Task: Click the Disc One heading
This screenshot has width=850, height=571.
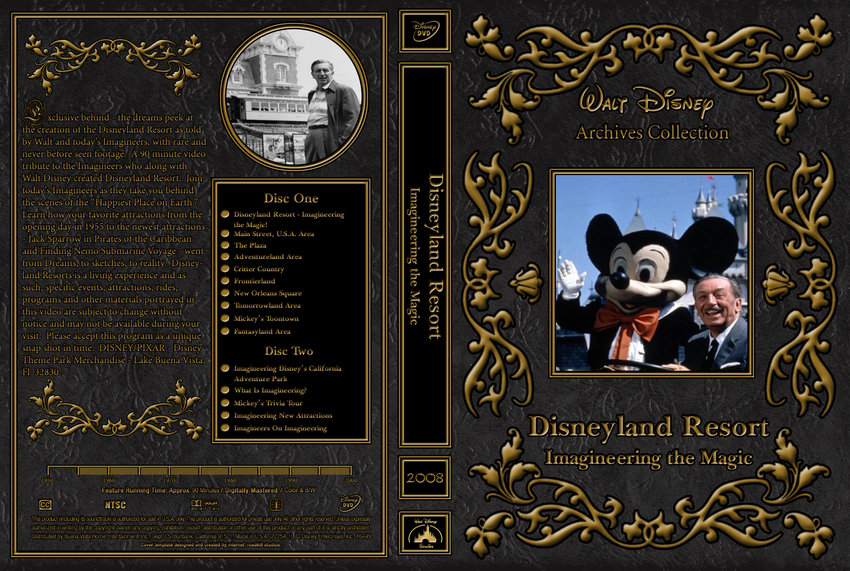Action: pos(291,198)
